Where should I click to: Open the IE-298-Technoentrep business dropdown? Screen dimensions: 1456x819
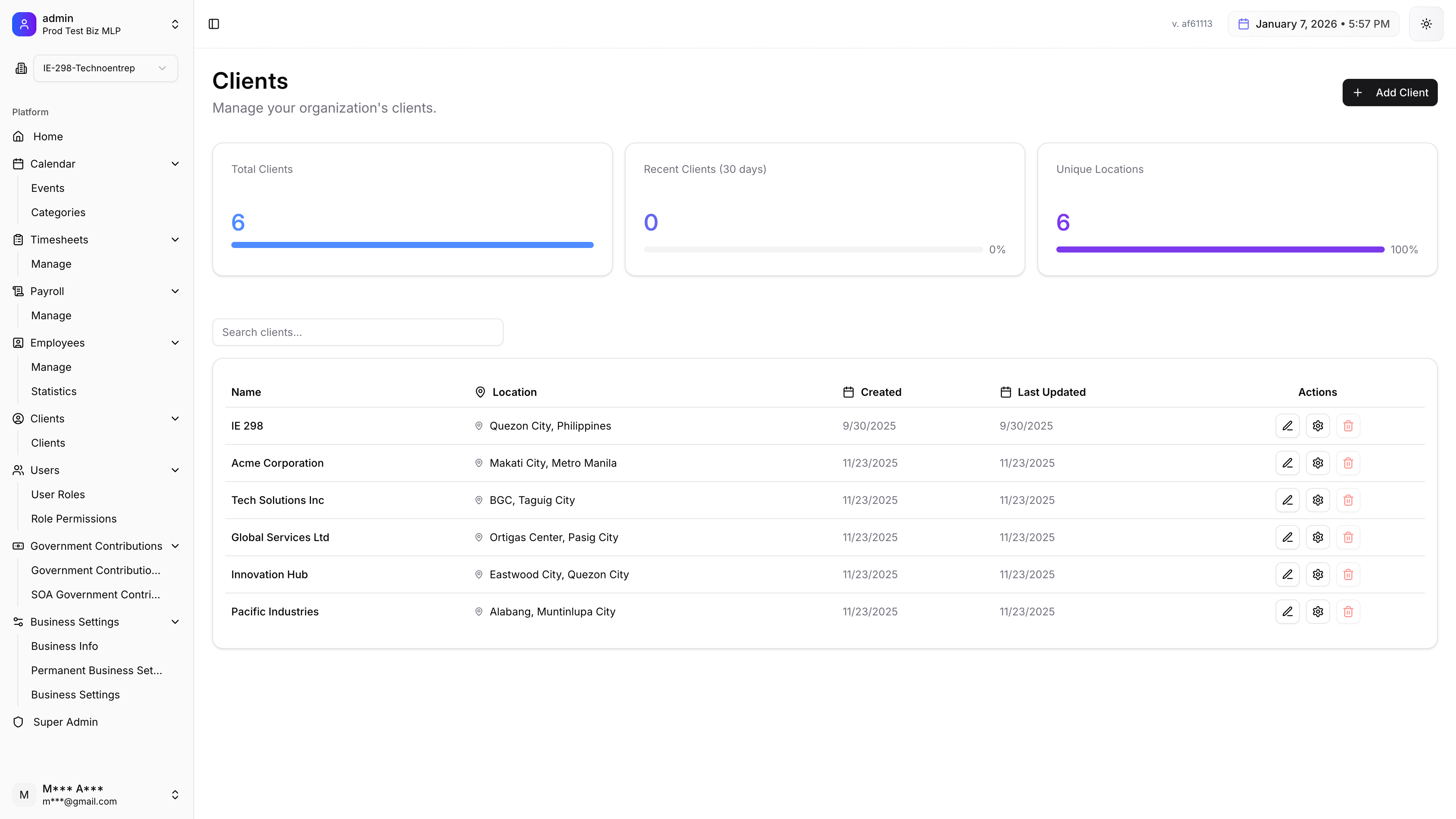[105, 68]
